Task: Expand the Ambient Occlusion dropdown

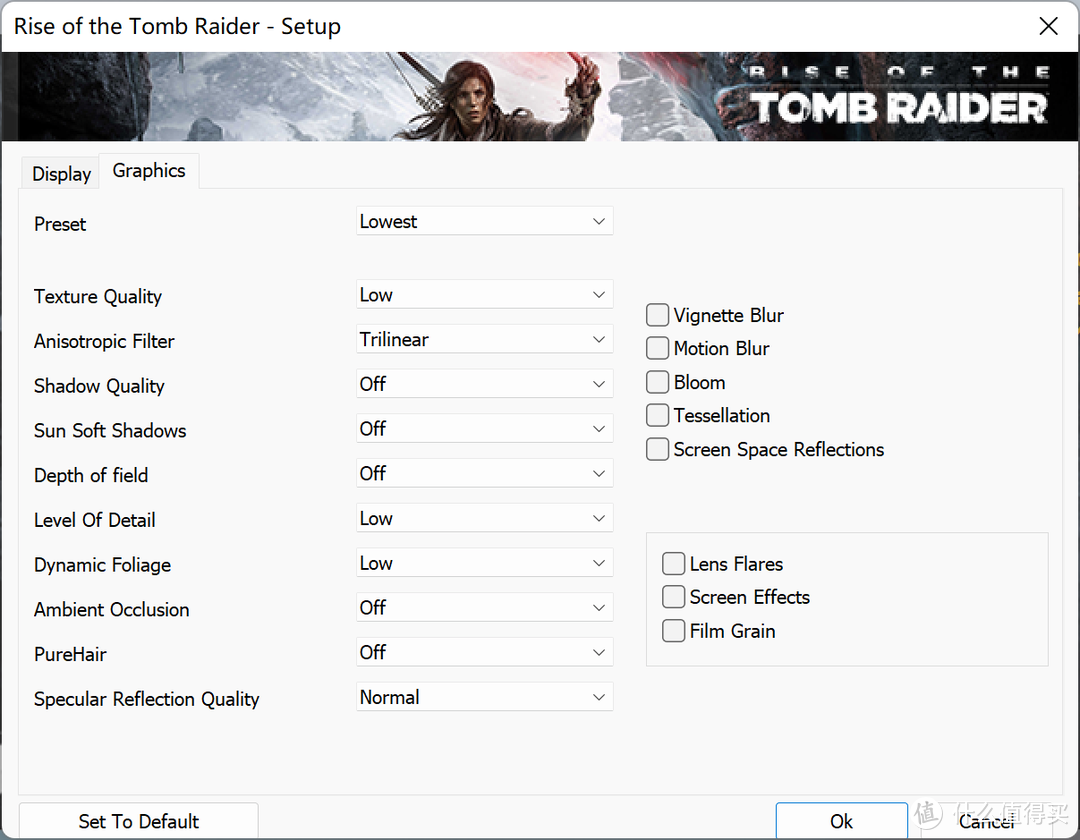Action: [x=484, y=608]
